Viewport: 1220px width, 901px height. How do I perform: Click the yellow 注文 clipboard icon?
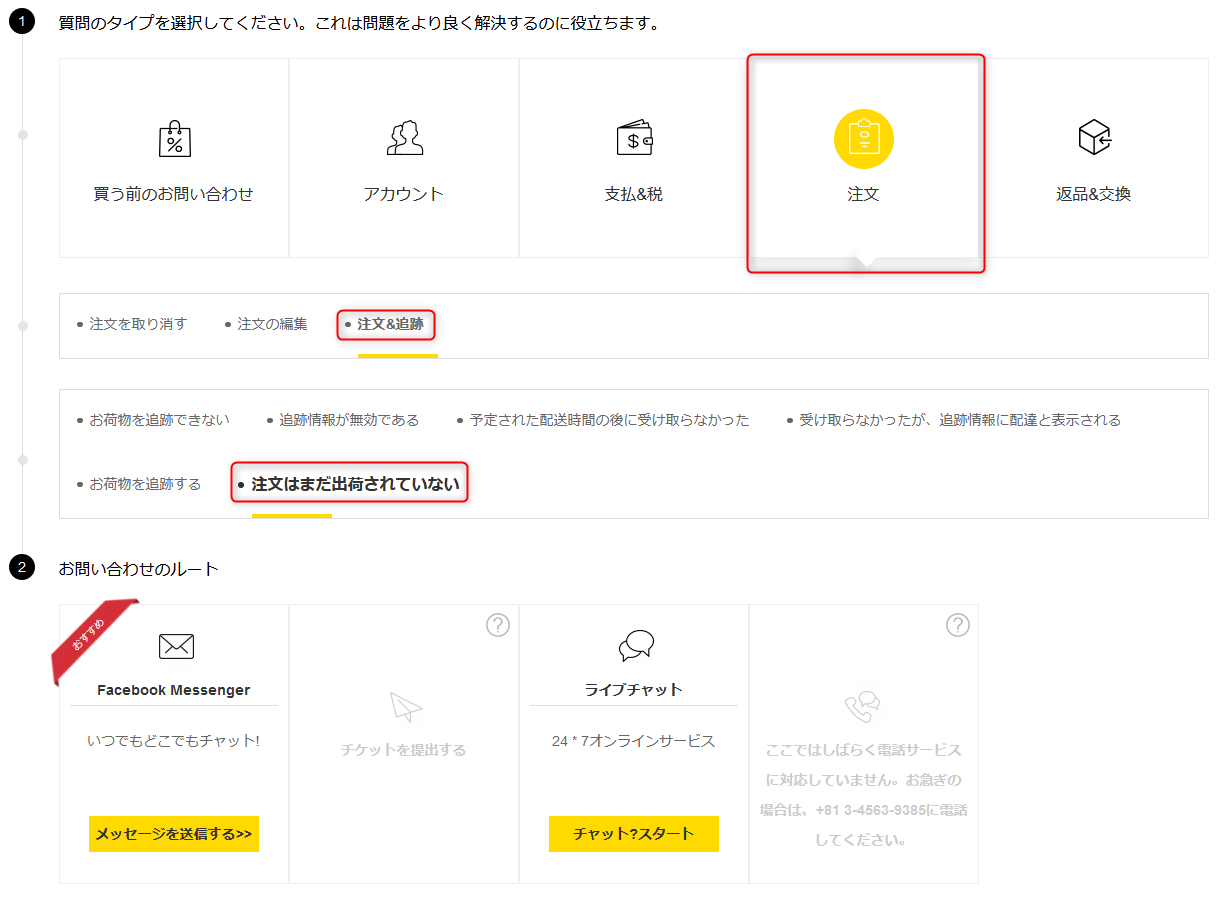coord(864,139)
